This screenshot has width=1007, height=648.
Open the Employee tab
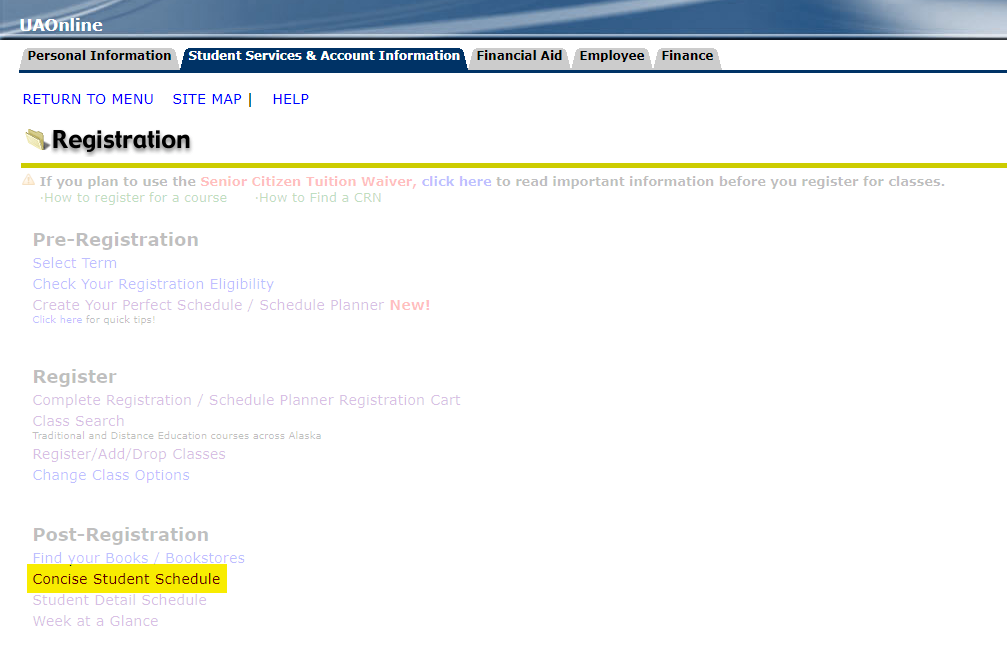click(611, 57)
